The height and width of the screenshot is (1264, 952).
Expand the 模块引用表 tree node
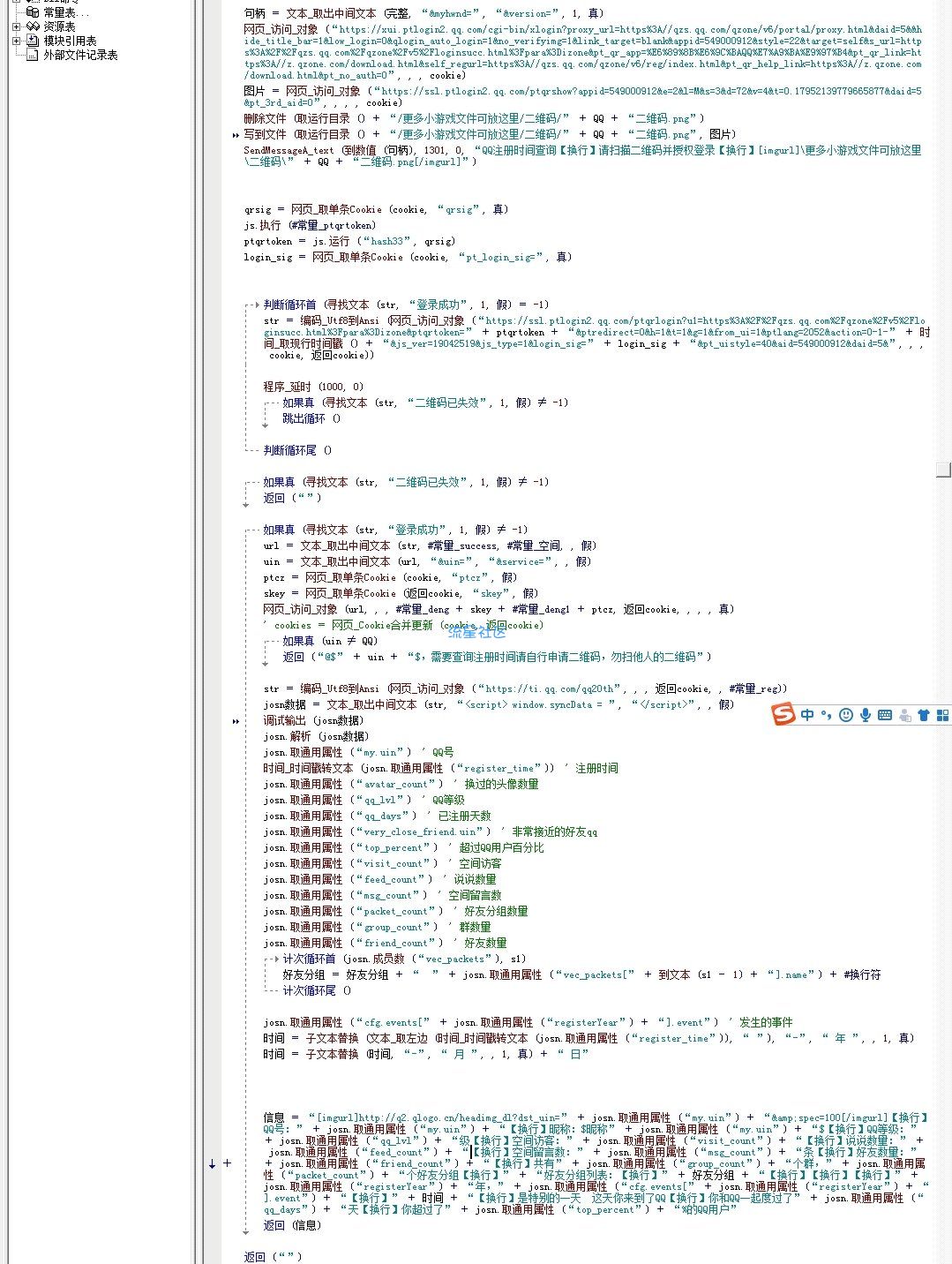[16, 41]
